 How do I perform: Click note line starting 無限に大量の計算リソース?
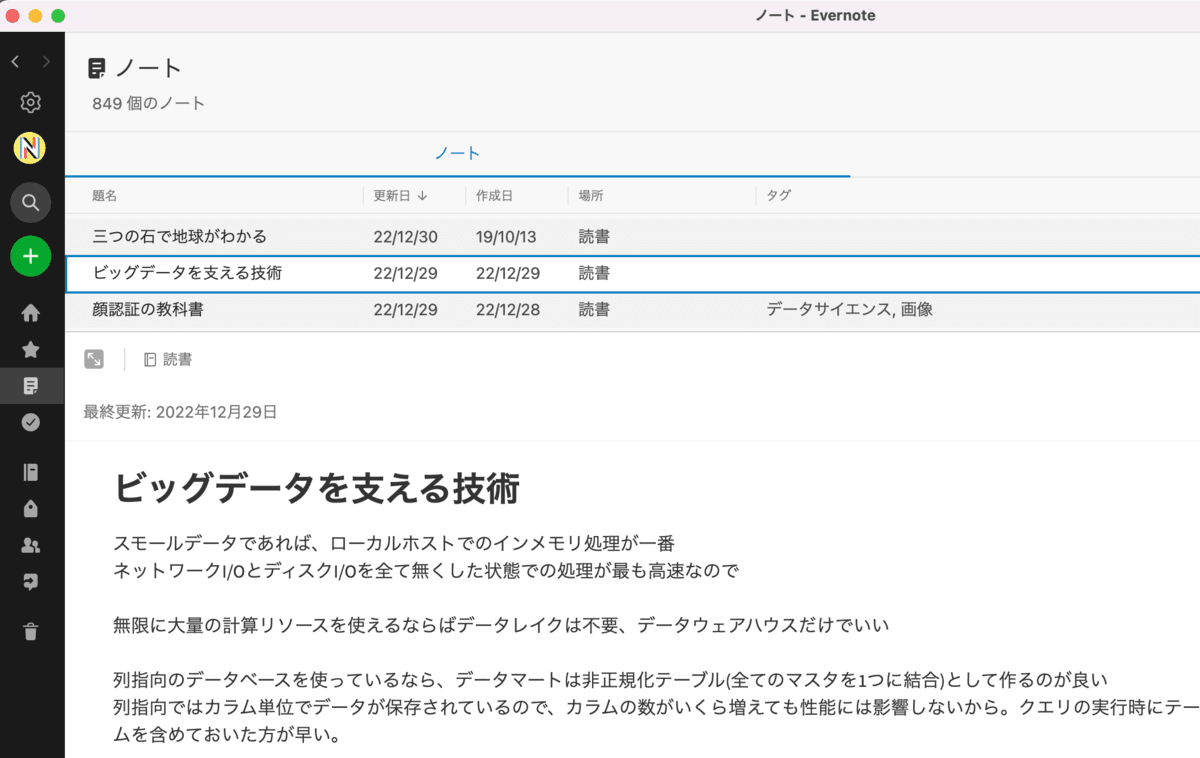click(502, 626)
